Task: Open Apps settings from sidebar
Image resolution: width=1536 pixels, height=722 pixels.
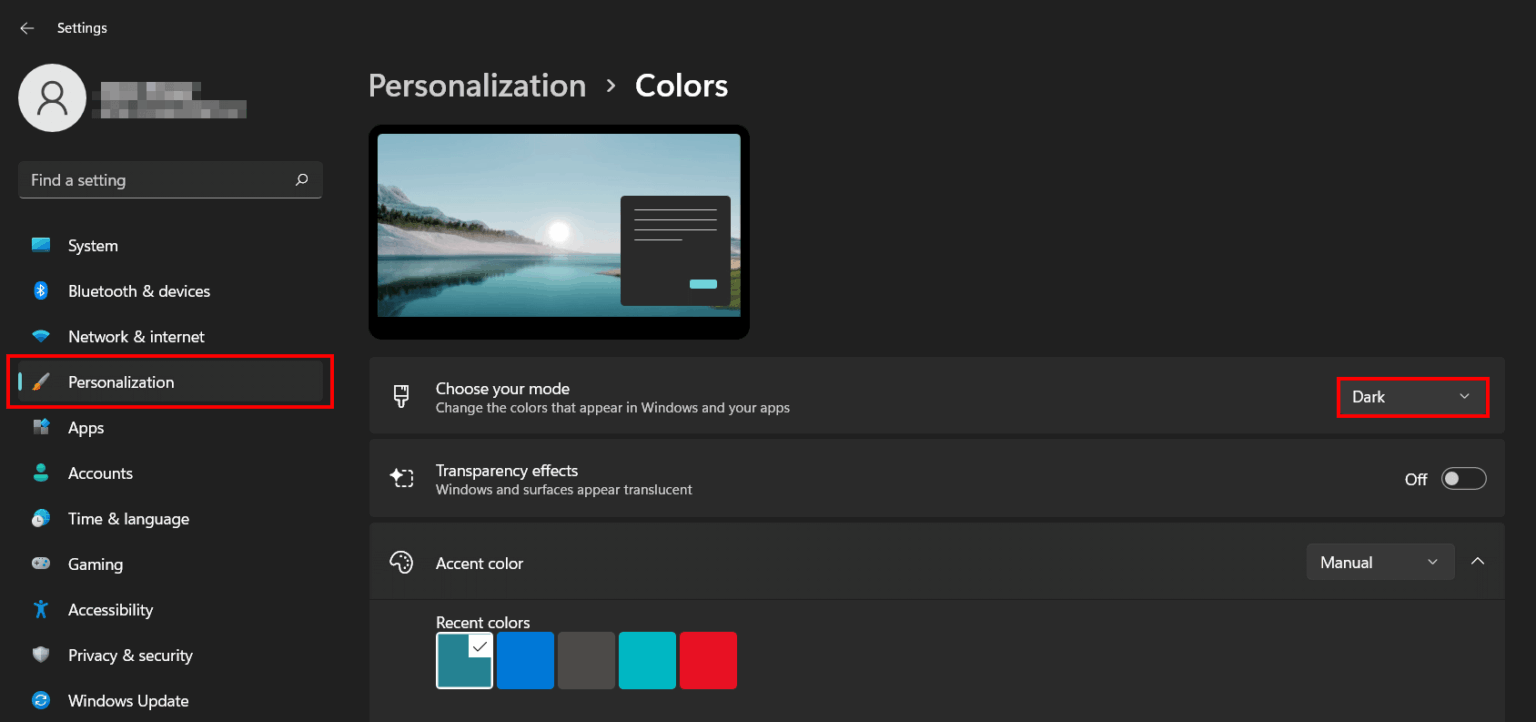Action: pos(85,427)
